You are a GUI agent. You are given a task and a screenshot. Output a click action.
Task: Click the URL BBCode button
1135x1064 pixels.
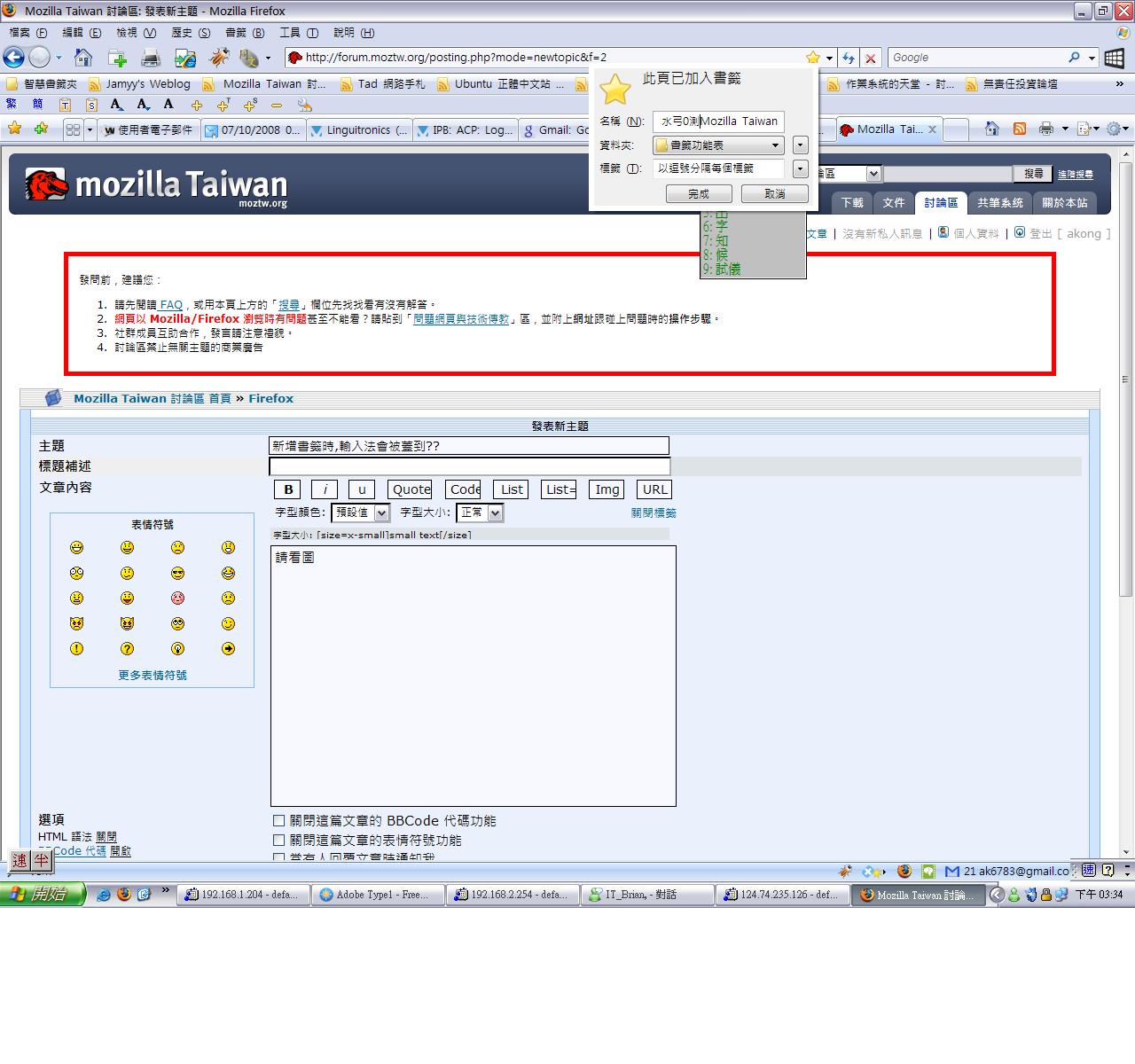click(654, 489)
